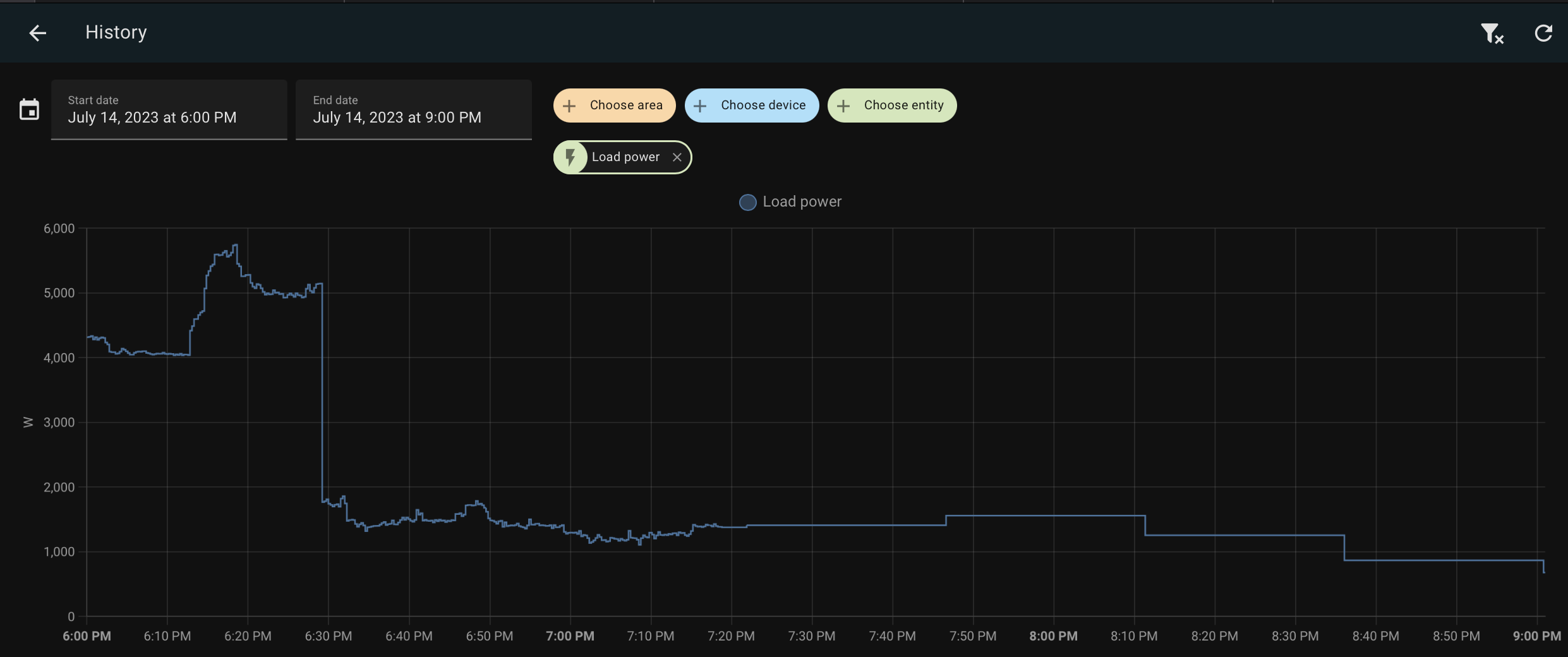1568x657 pixels.
Task: Click the Load power legend label text
Action: (x=802, y=201)
